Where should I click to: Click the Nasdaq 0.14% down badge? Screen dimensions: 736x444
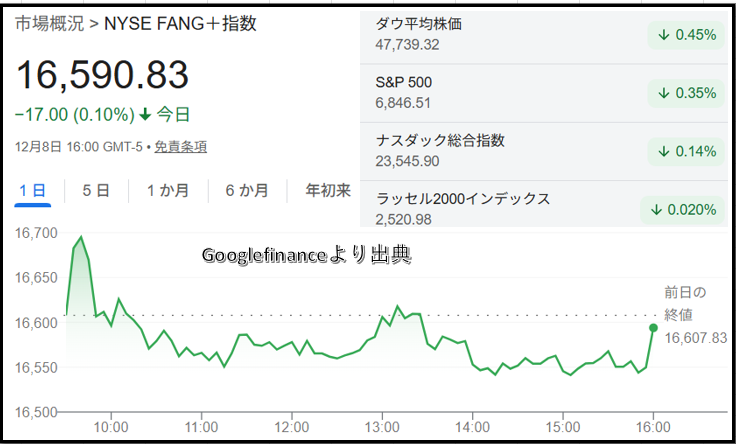pos(687,151)
